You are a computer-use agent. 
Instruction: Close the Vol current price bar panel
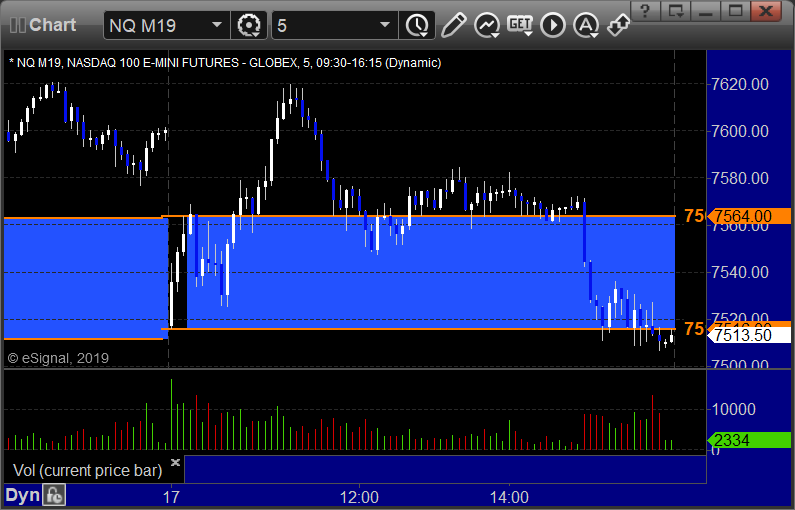coord(175,462)
